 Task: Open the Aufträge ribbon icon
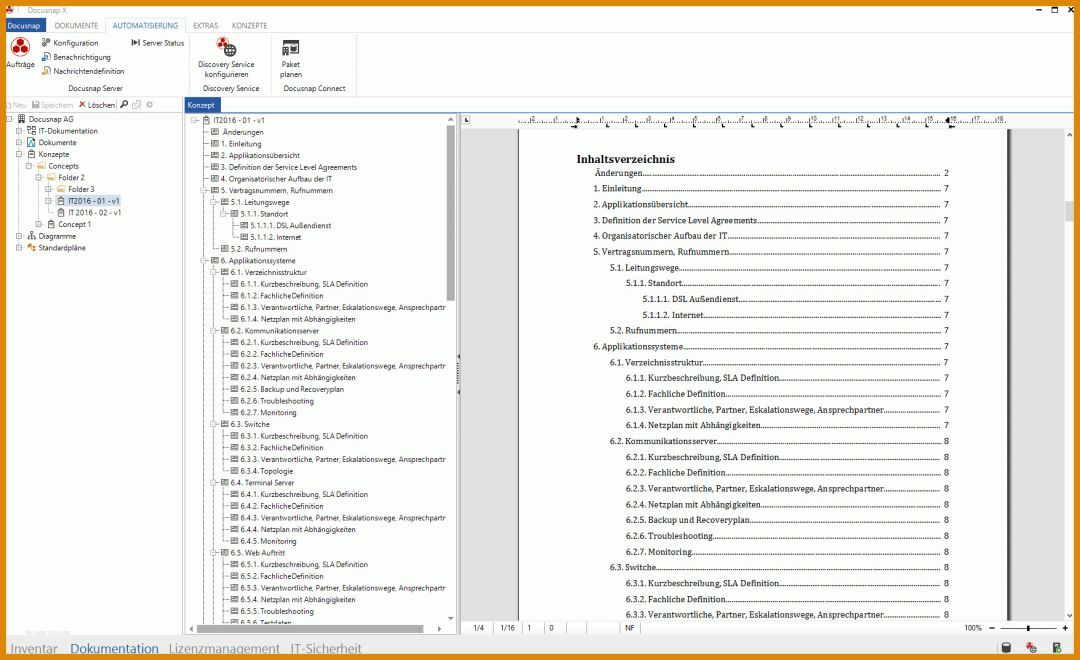(20, 53)
